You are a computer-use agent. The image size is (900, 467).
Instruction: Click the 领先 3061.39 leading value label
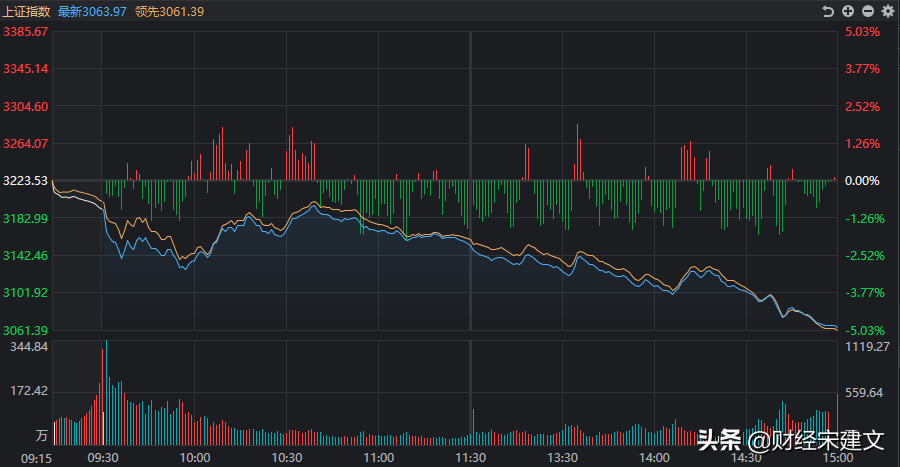tap(168, 11)
